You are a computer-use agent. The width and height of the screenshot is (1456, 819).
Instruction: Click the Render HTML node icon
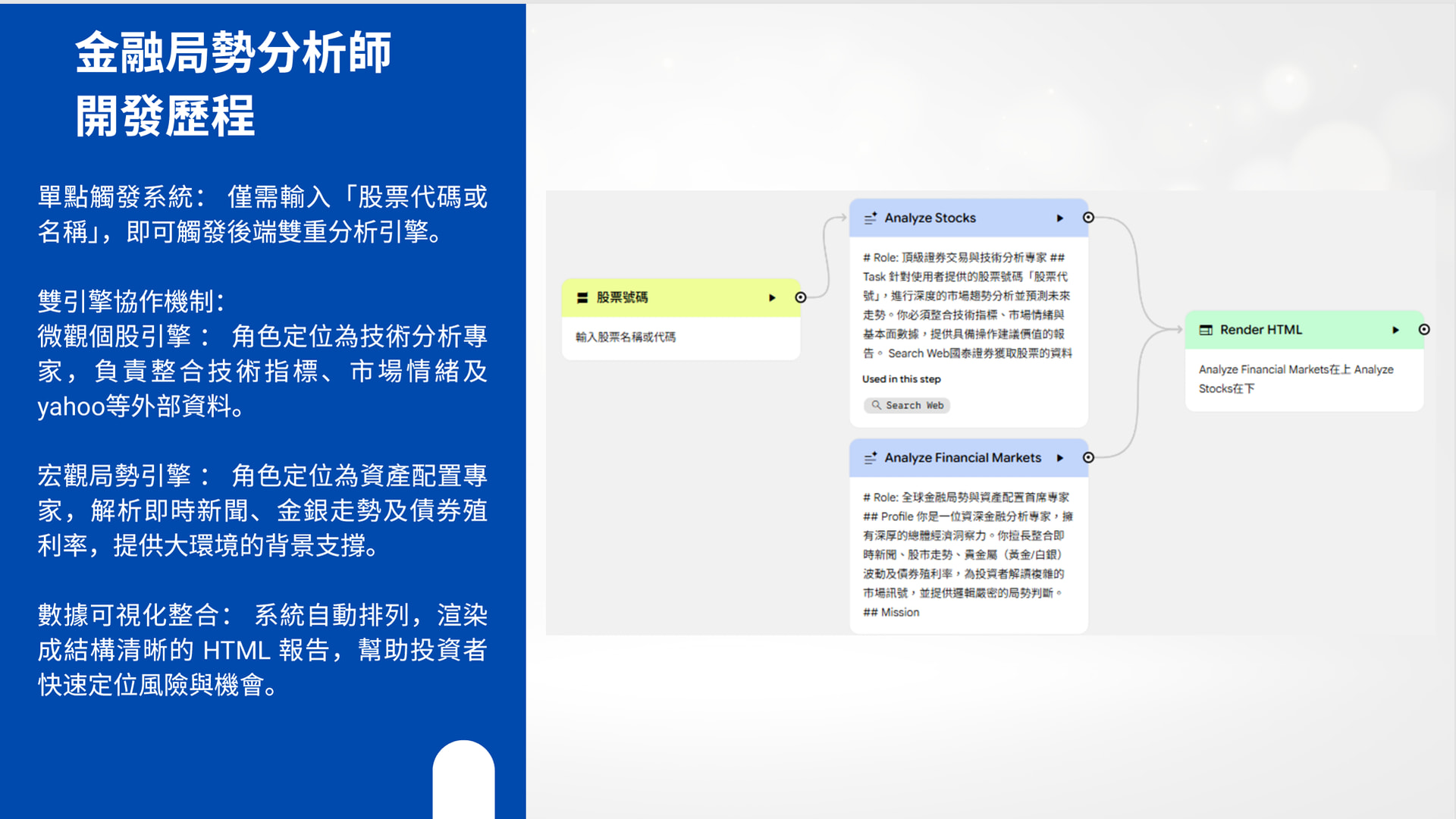pyautogui.click(x=1206, y=330)
